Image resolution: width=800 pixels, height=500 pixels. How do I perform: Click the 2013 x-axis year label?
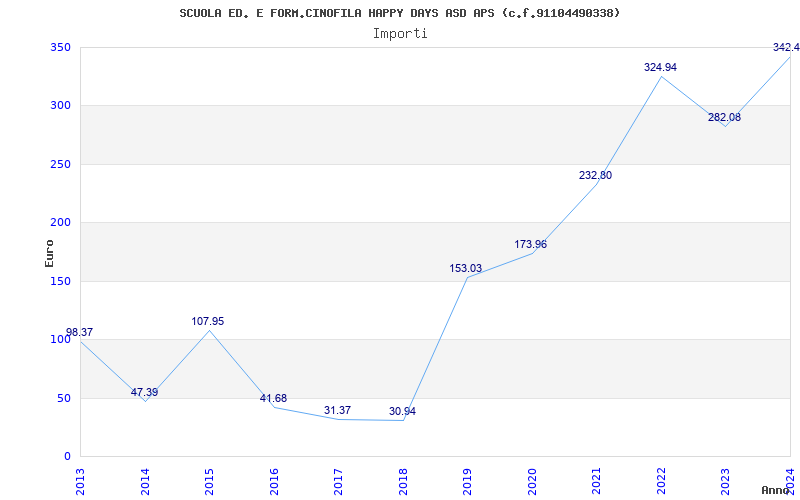(81, 481)
